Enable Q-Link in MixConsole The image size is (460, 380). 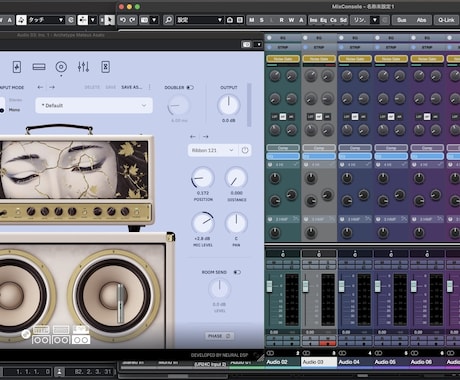tap(447, 20)
